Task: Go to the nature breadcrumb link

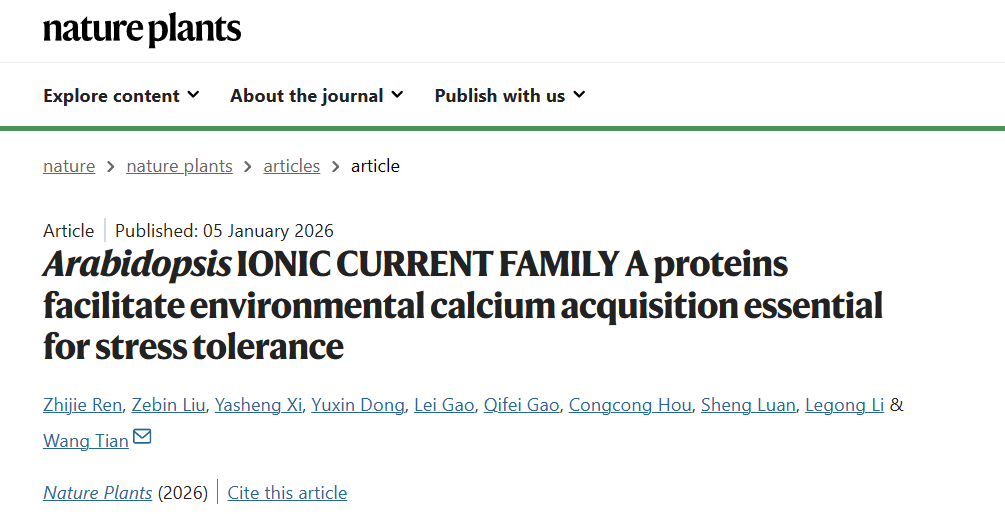Action: (69, 166)
